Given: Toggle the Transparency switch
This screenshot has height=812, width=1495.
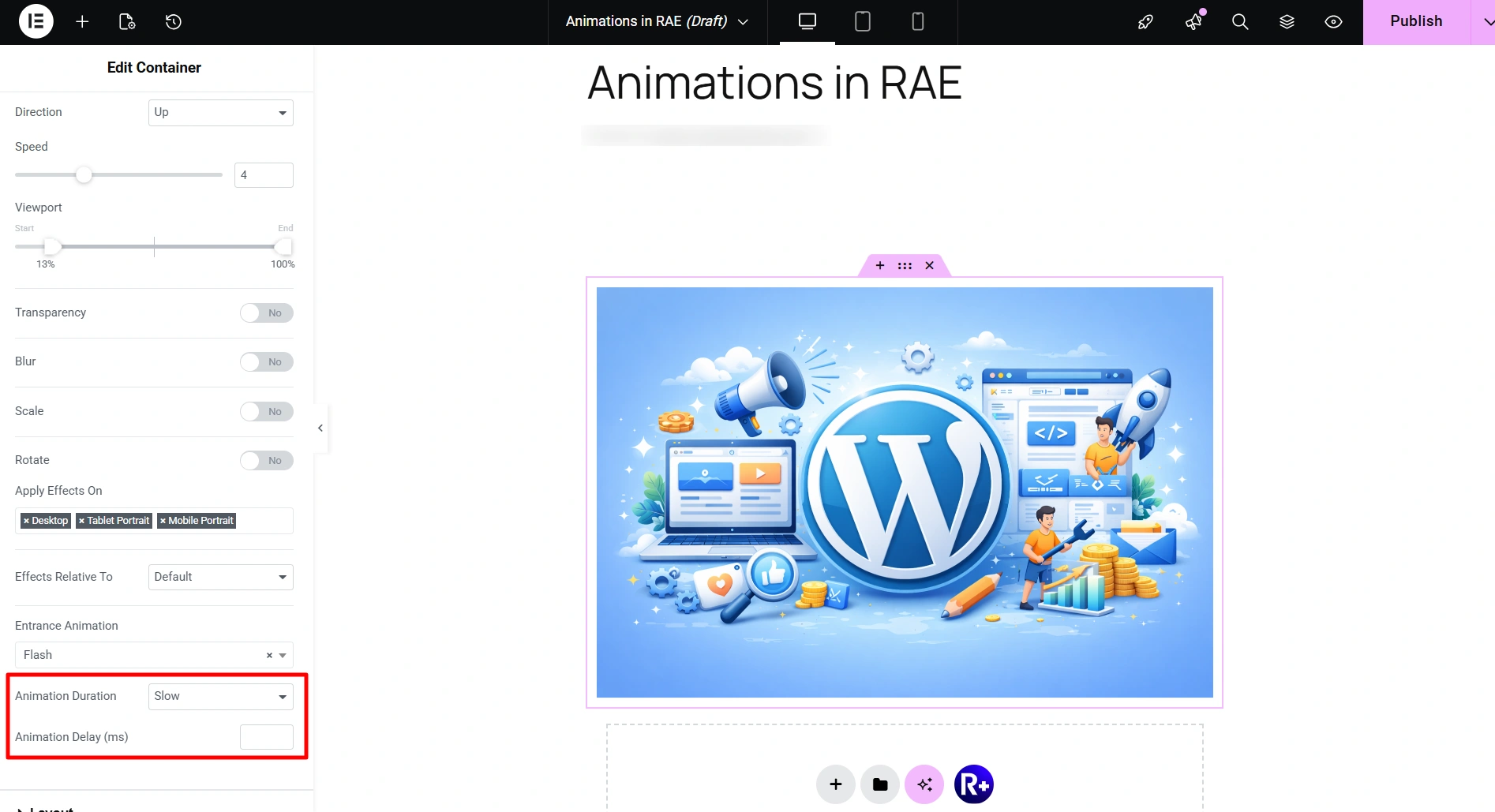Looking at the screenshot, I should pyautogui.click(x=267, y=313).
